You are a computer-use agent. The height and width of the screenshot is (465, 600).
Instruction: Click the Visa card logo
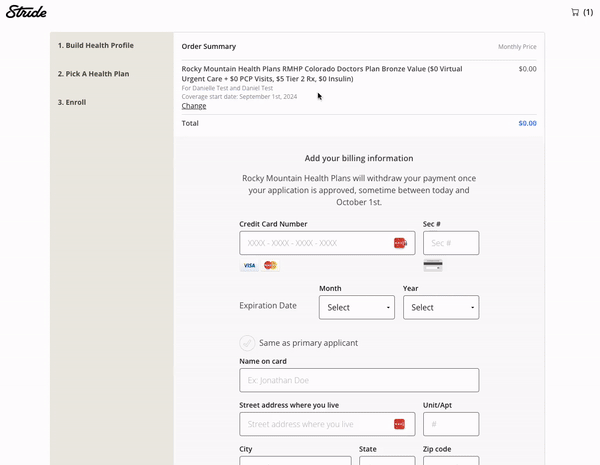coord(249,265)
